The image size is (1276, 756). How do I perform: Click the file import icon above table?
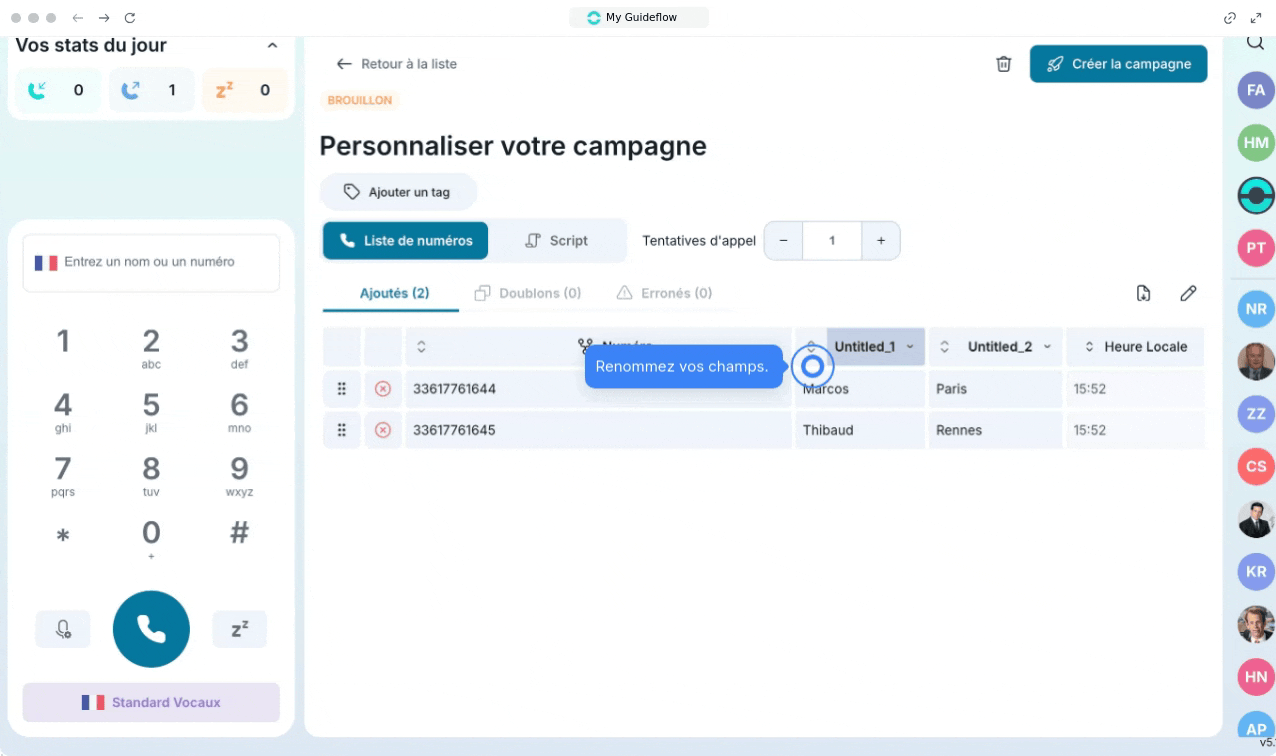1143,293
